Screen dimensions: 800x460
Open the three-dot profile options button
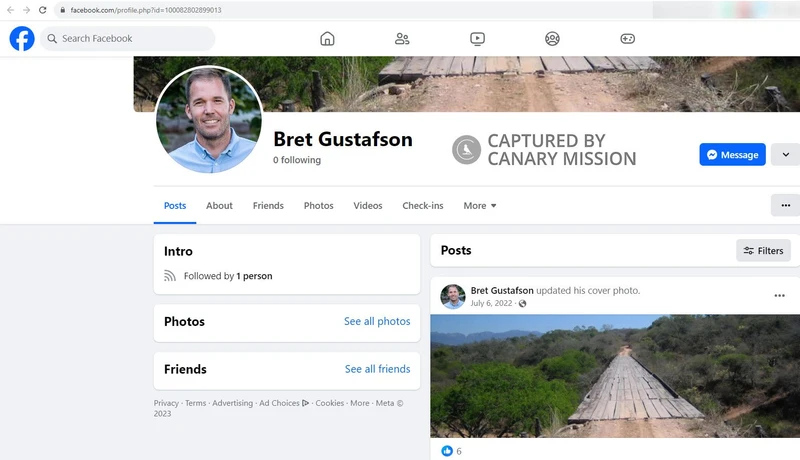click(x=785, y=206)
